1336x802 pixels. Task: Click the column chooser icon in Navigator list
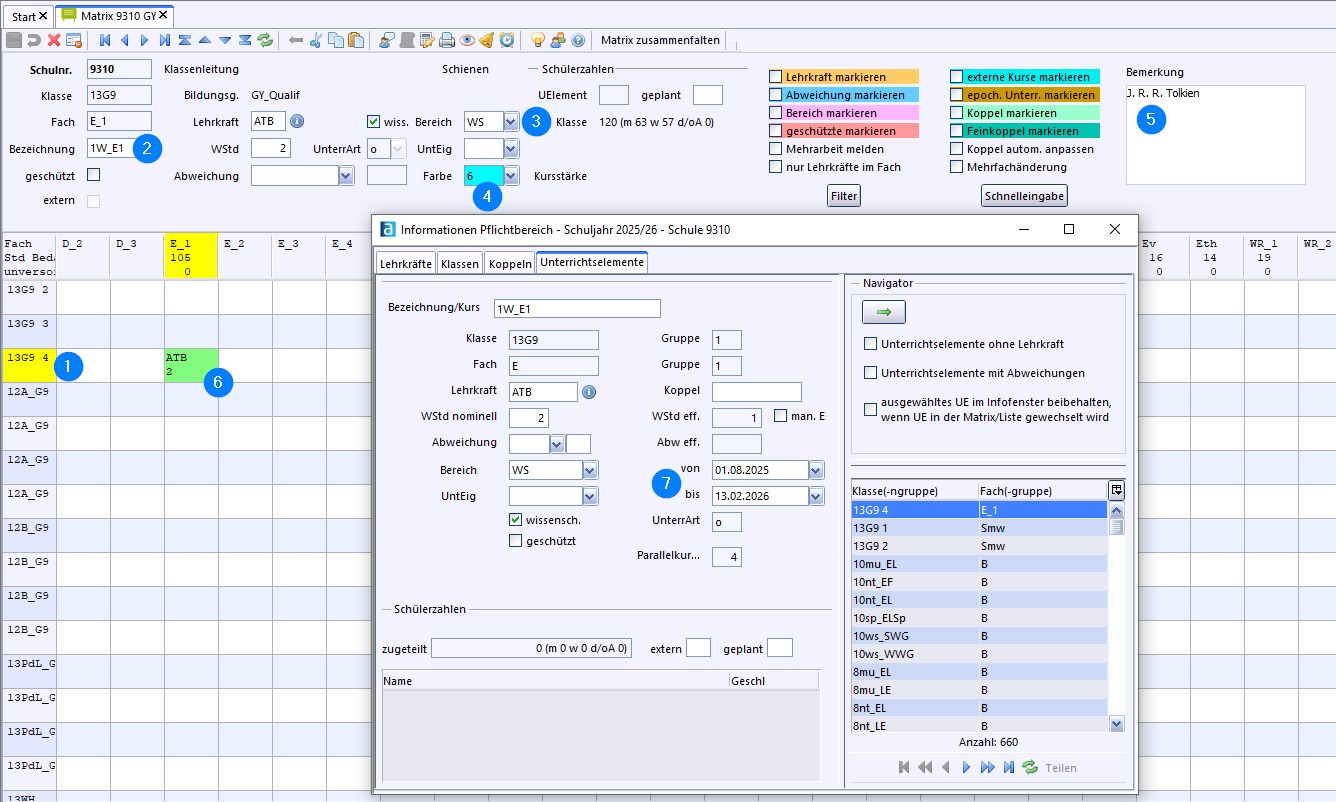pyautogui.click(x=1116, y=489)
